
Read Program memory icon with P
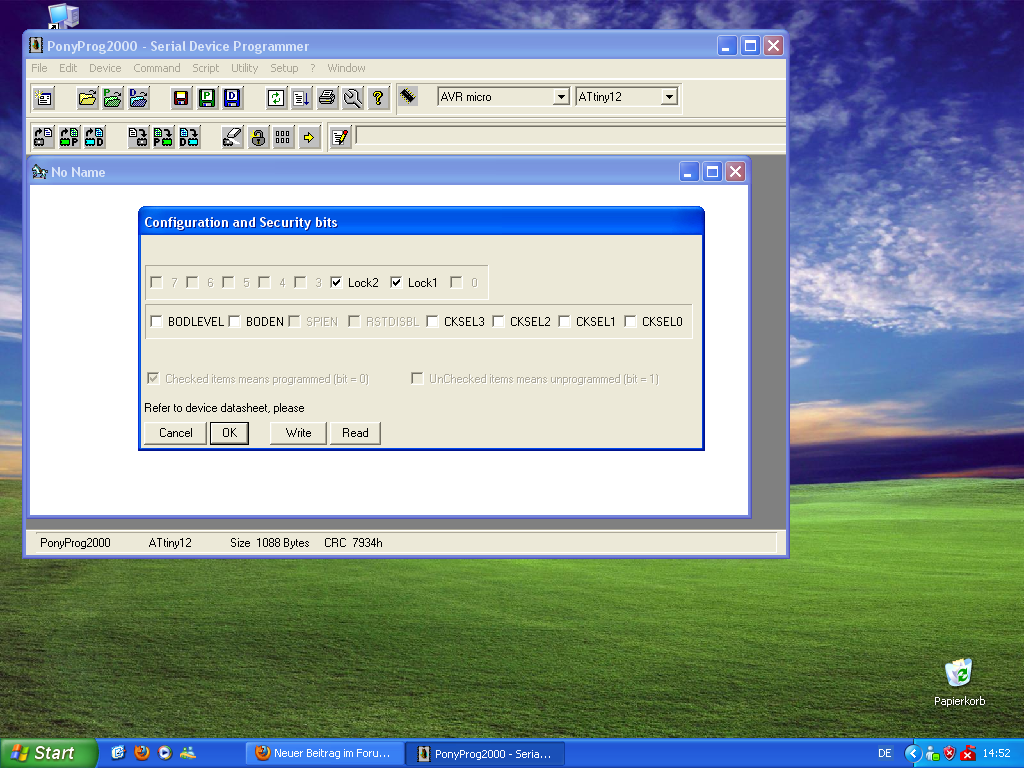pos(69,137)
